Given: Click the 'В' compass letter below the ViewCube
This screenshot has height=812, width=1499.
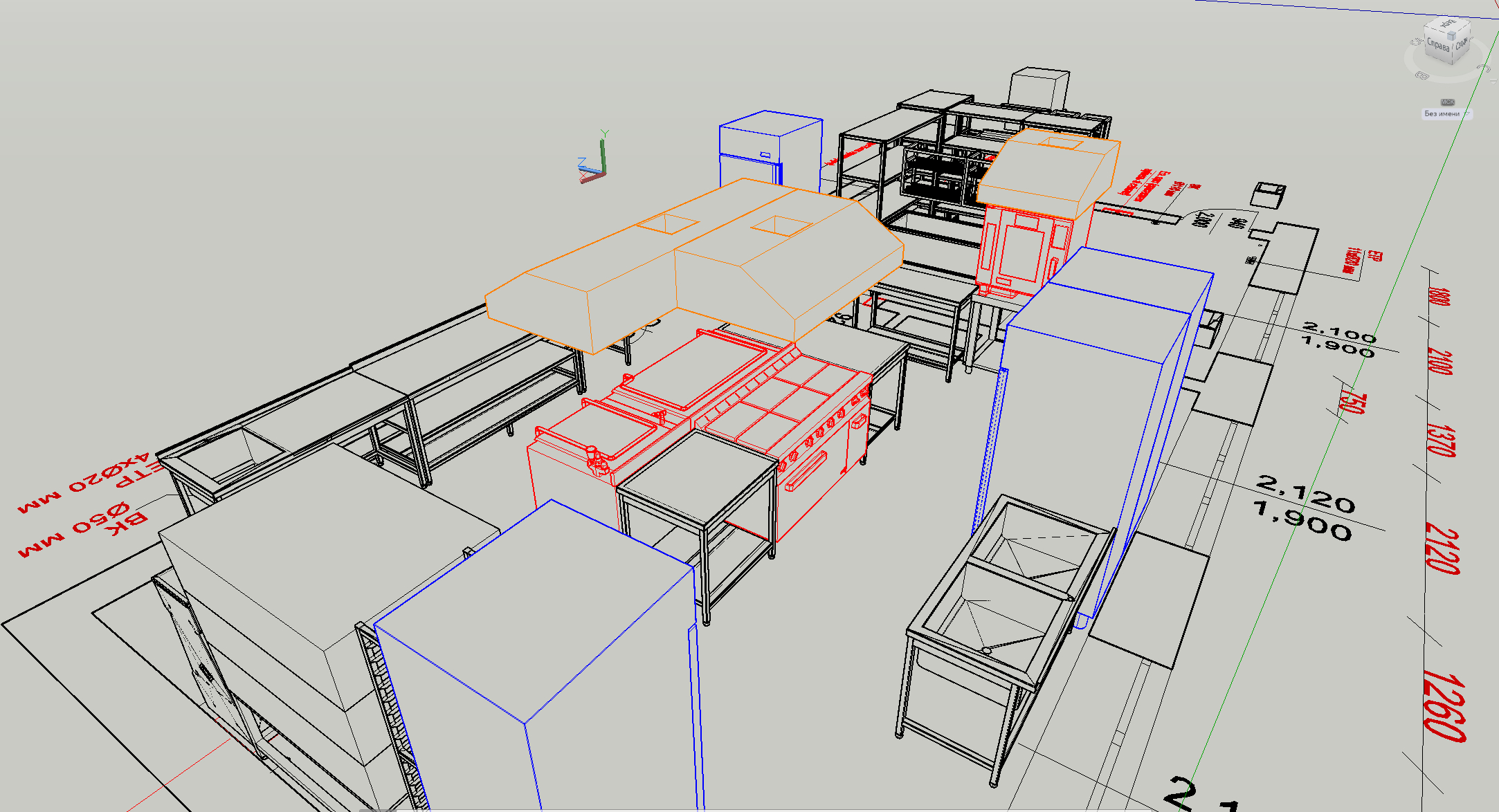Looking at the screenshot, I should pos(1422,75).
